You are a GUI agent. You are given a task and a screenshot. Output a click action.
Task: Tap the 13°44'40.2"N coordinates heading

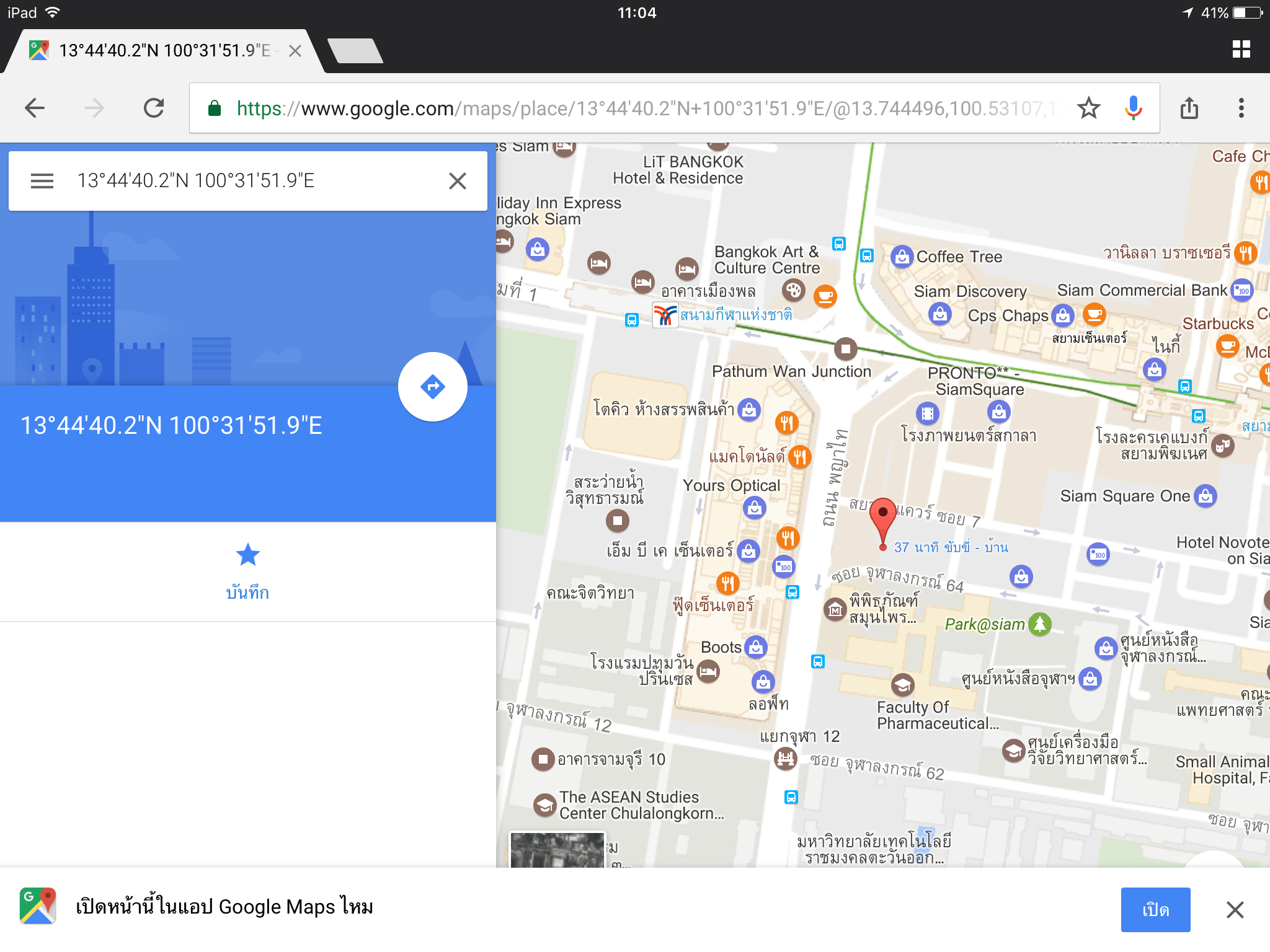171,426
